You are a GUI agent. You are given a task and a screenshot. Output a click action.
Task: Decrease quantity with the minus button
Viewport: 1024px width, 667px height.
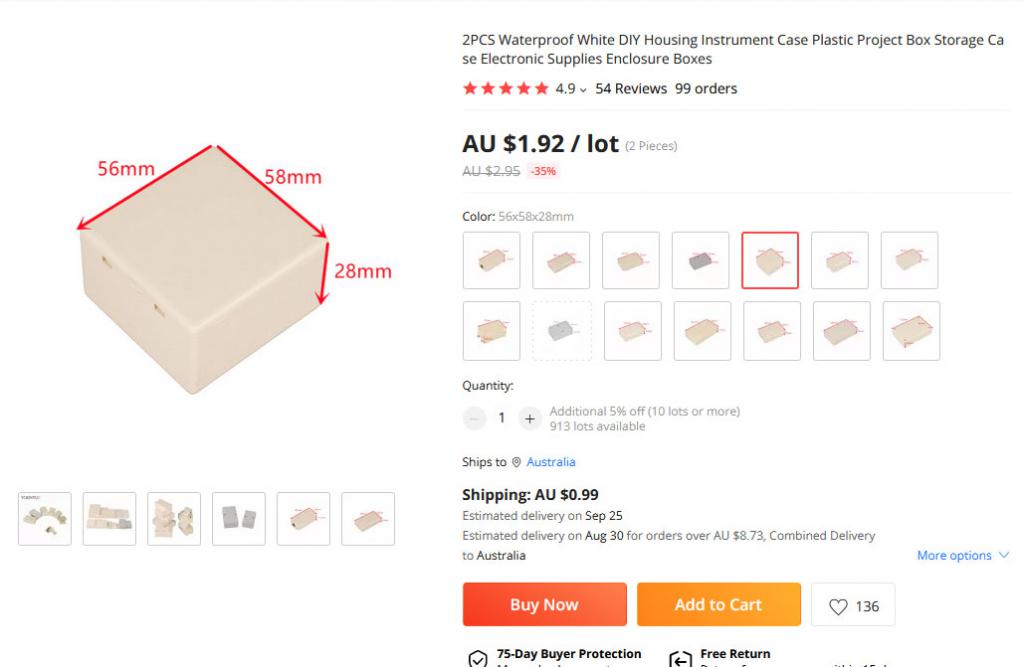tap(474, 418)
